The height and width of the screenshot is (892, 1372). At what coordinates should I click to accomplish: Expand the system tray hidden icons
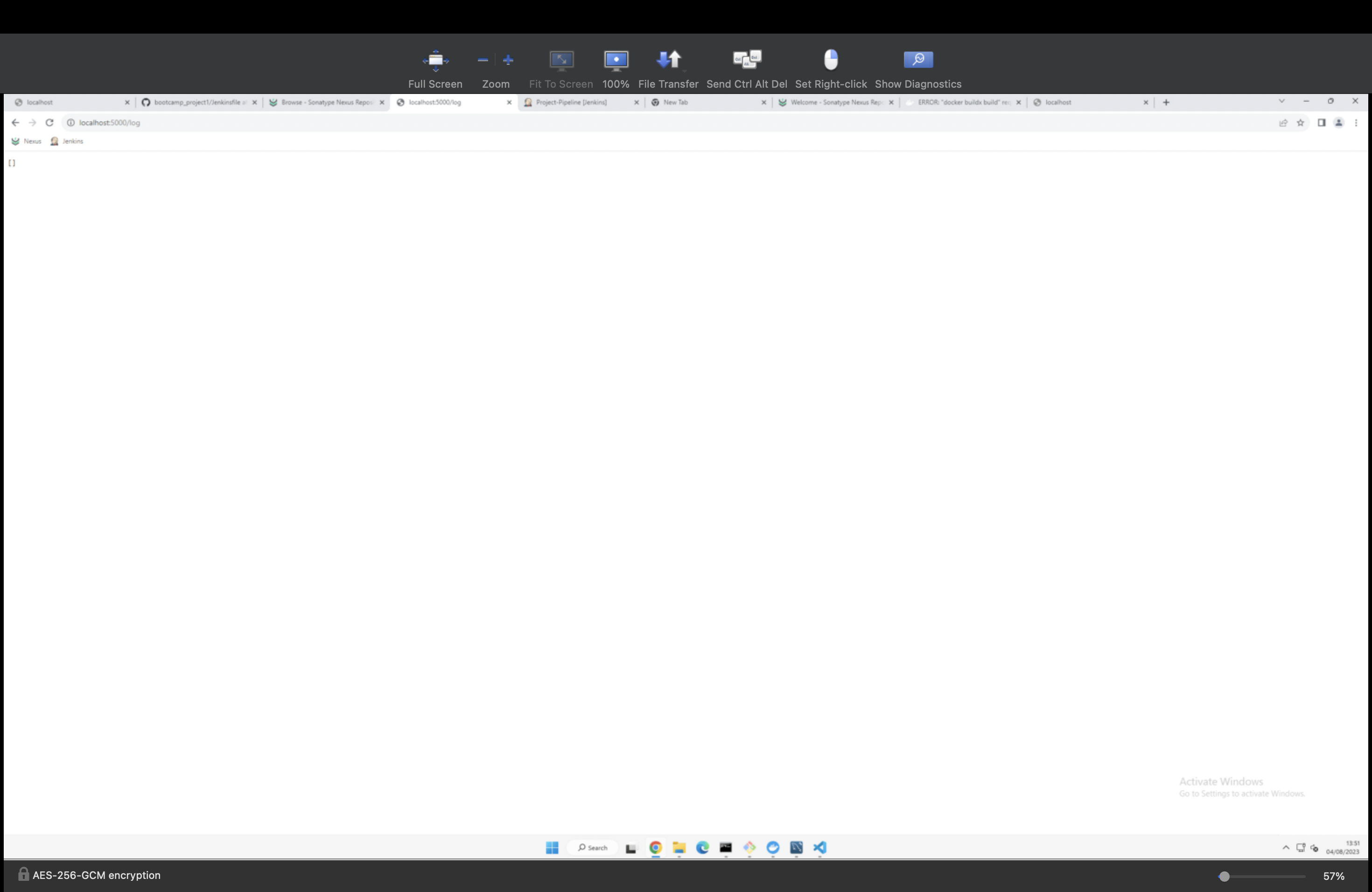[1286, 848]
